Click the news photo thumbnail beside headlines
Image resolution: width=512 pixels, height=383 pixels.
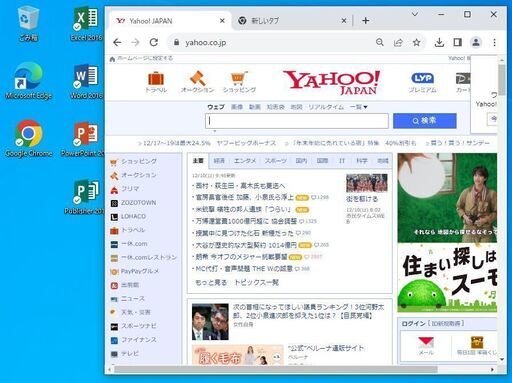[x=367, y=183]
